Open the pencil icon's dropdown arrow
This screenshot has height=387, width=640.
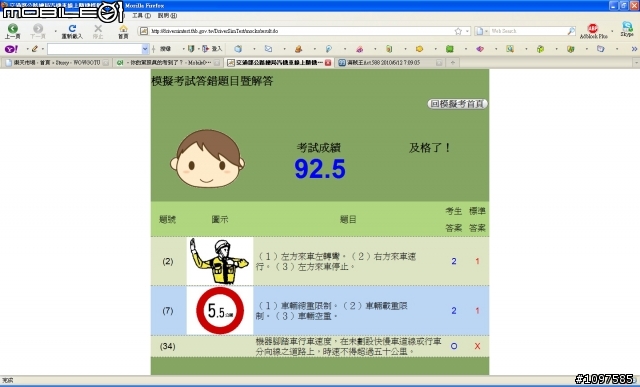(x=42, y=49)
